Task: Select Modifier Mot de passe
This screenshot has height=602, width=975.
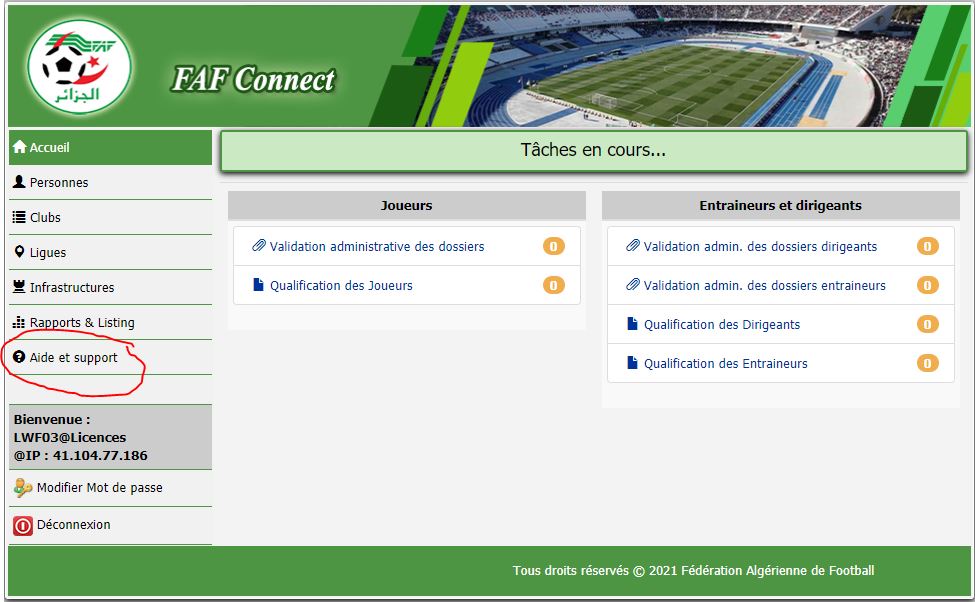Action: click(x=99, y=488)
